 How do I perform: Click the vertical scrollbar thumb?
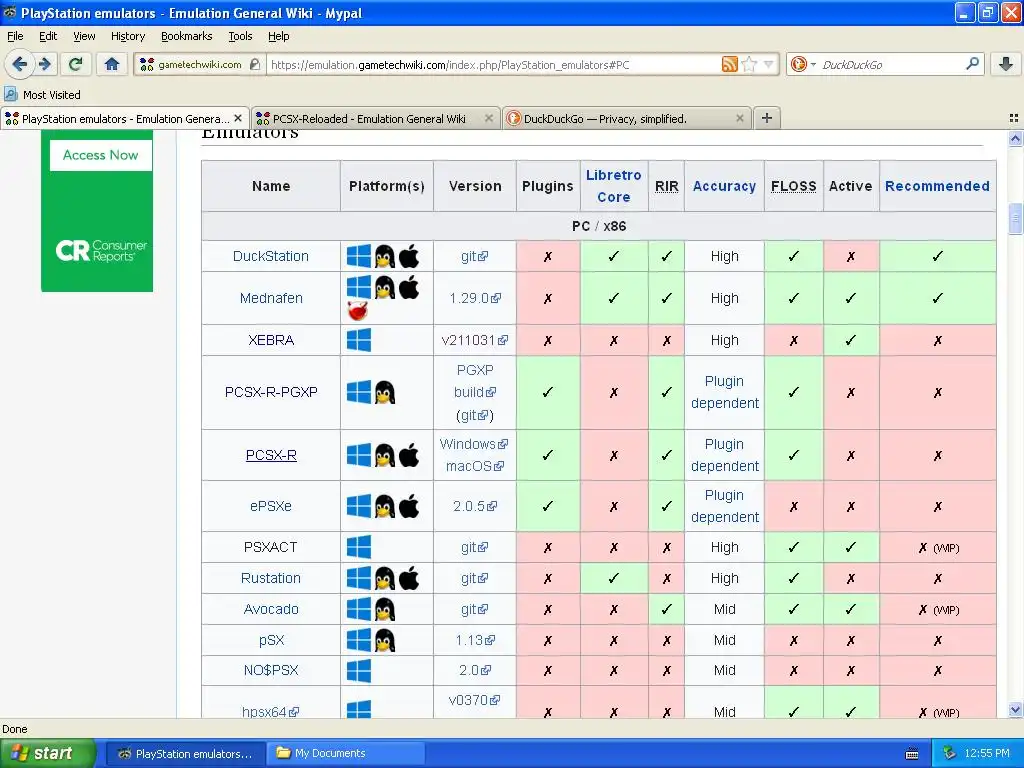(1015, 219)
